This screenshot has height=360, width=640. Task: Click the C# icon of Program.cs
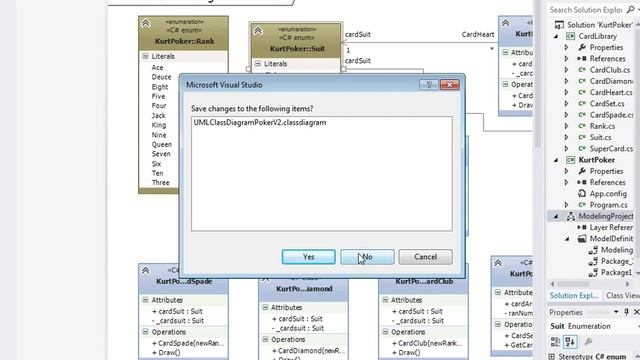[582, 205]
